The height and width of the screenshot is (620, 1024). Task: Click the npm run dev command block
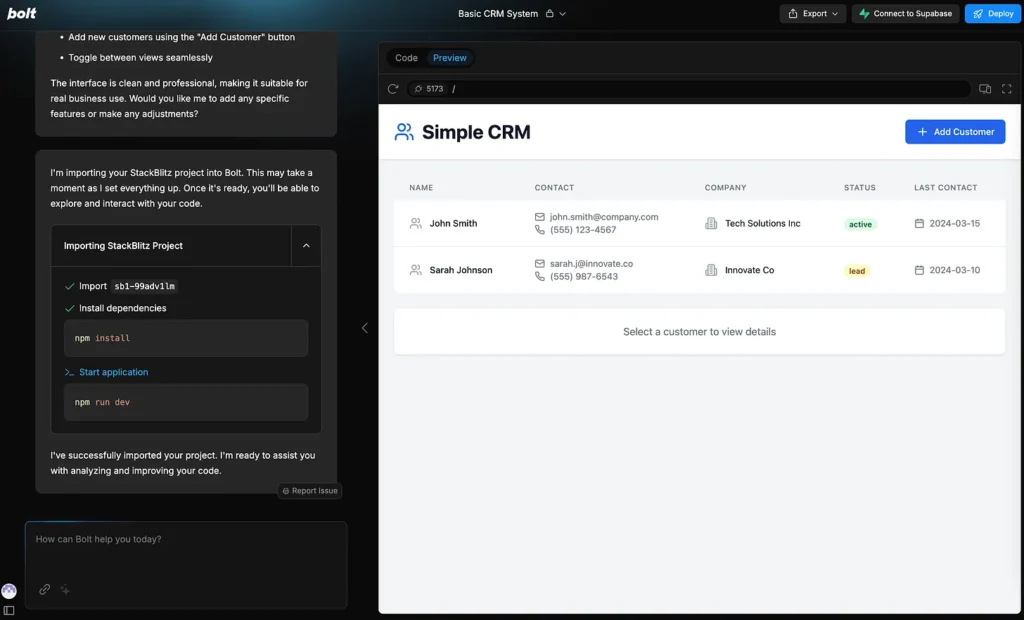coord(186,402)
